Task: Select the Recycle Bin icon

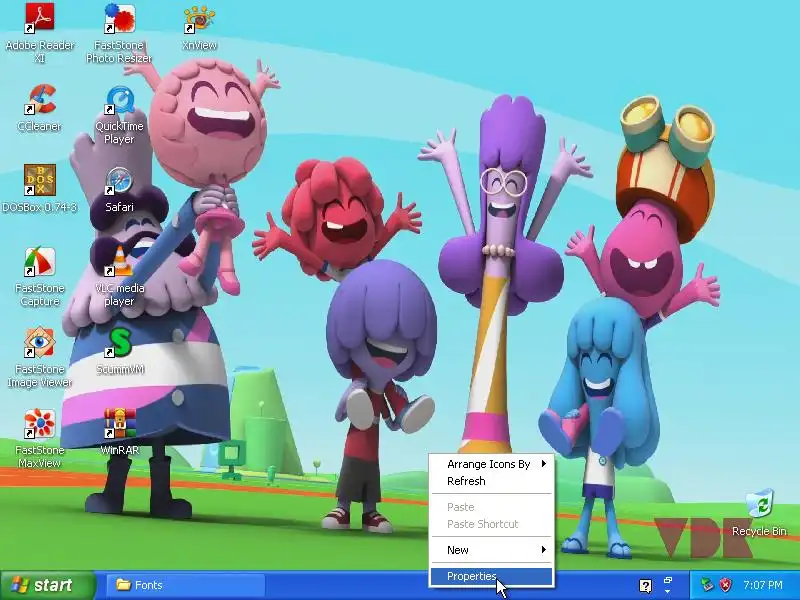Action: tap(759, 504)
